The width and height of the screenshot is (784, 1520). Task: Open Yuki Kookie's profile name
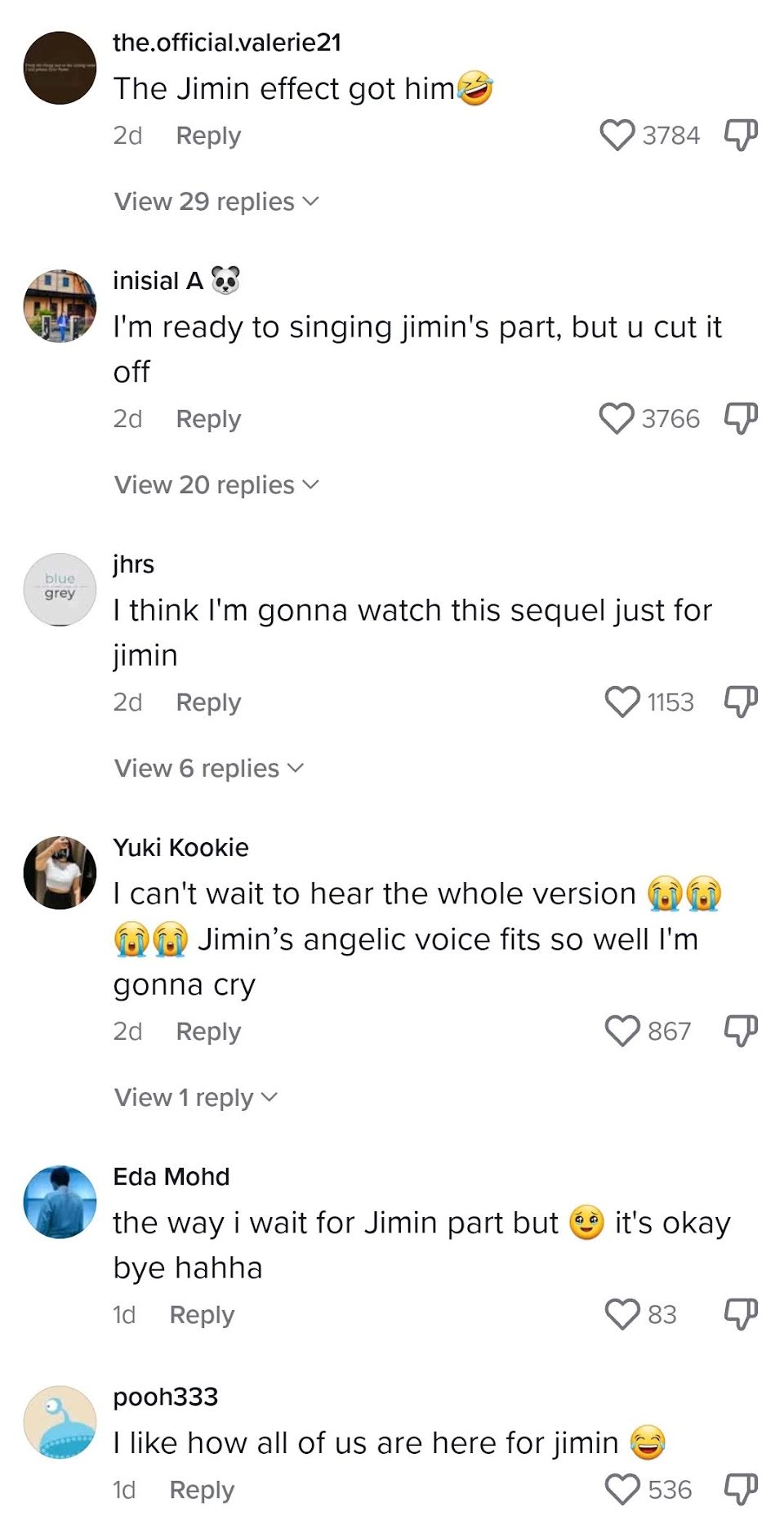point(180,848)
